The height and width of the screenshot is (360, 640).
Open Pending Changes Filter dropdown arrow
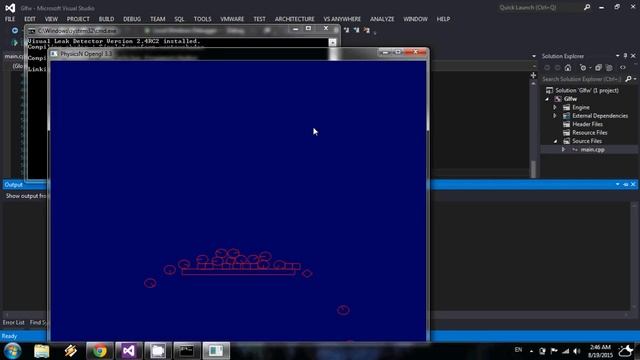click(x=590, y=68)
